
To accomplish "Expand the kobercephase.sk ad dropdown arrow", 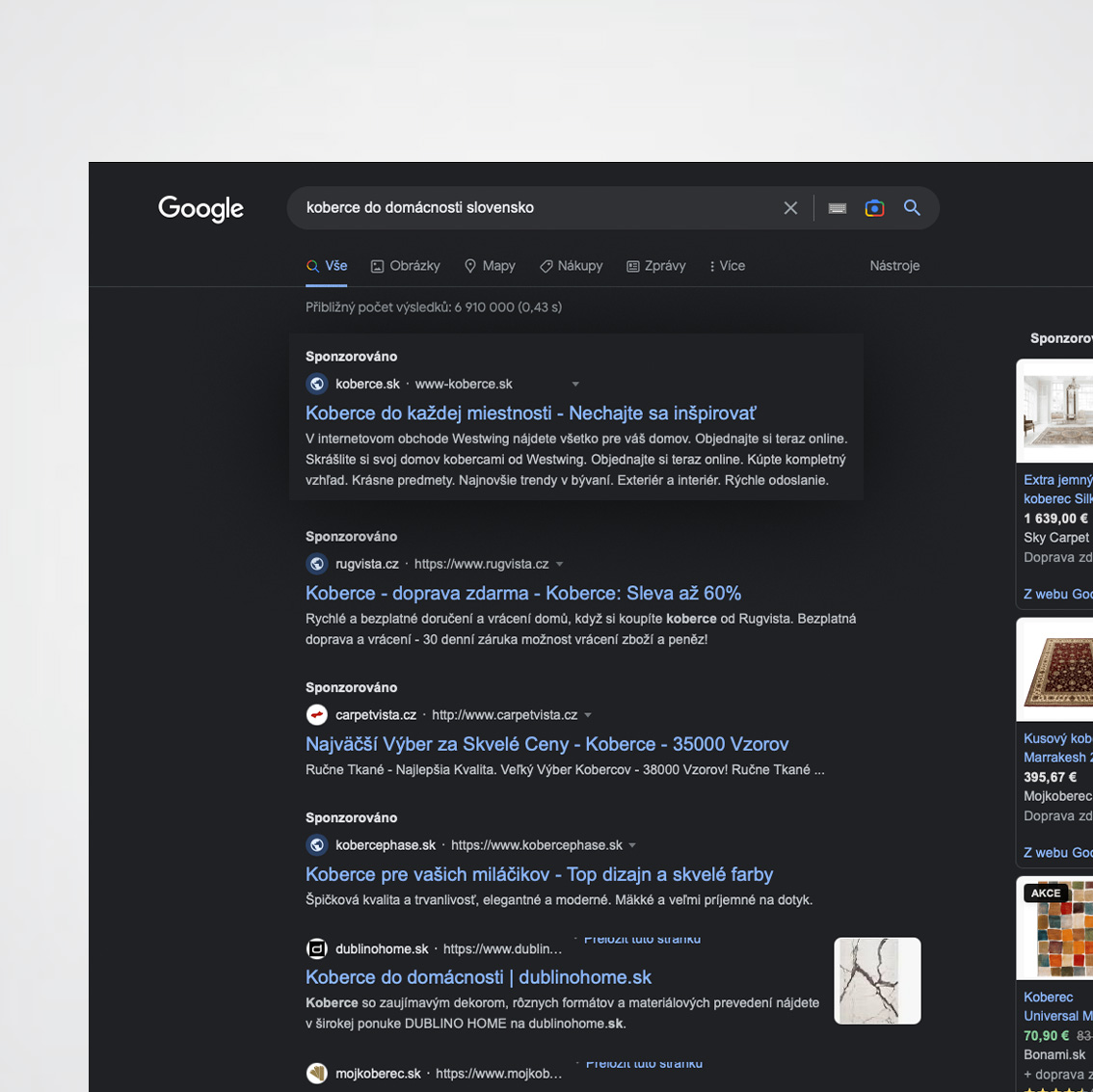I will (632, 845).
